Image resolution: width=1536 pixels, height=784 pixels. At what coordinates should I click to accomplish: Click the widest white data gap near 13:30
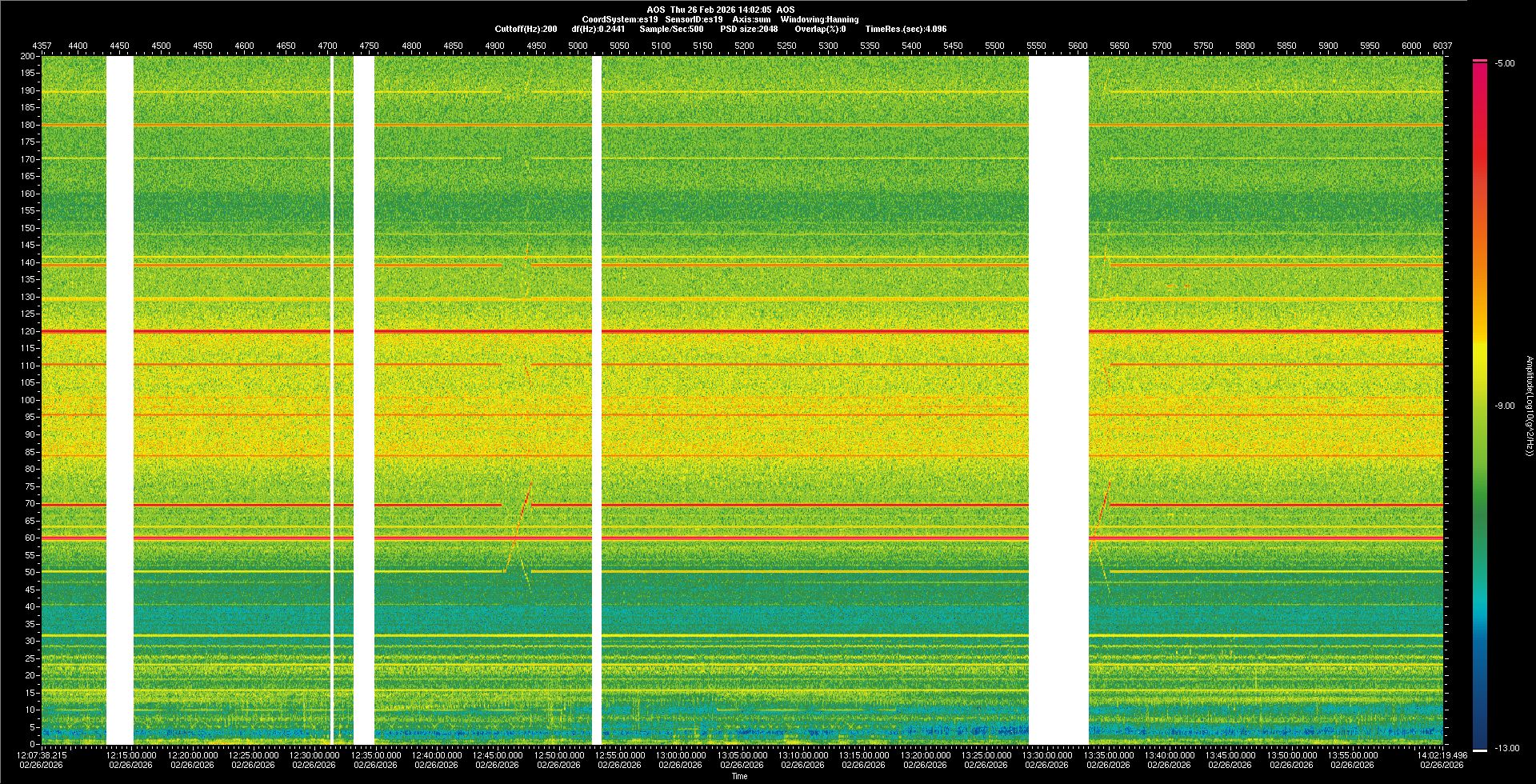(x=1058, y=400)
